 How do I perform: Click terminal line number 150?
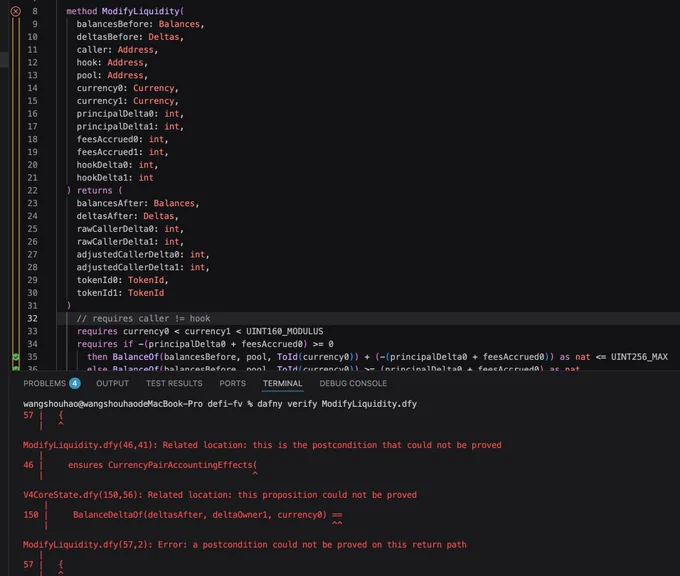[31, 515]
